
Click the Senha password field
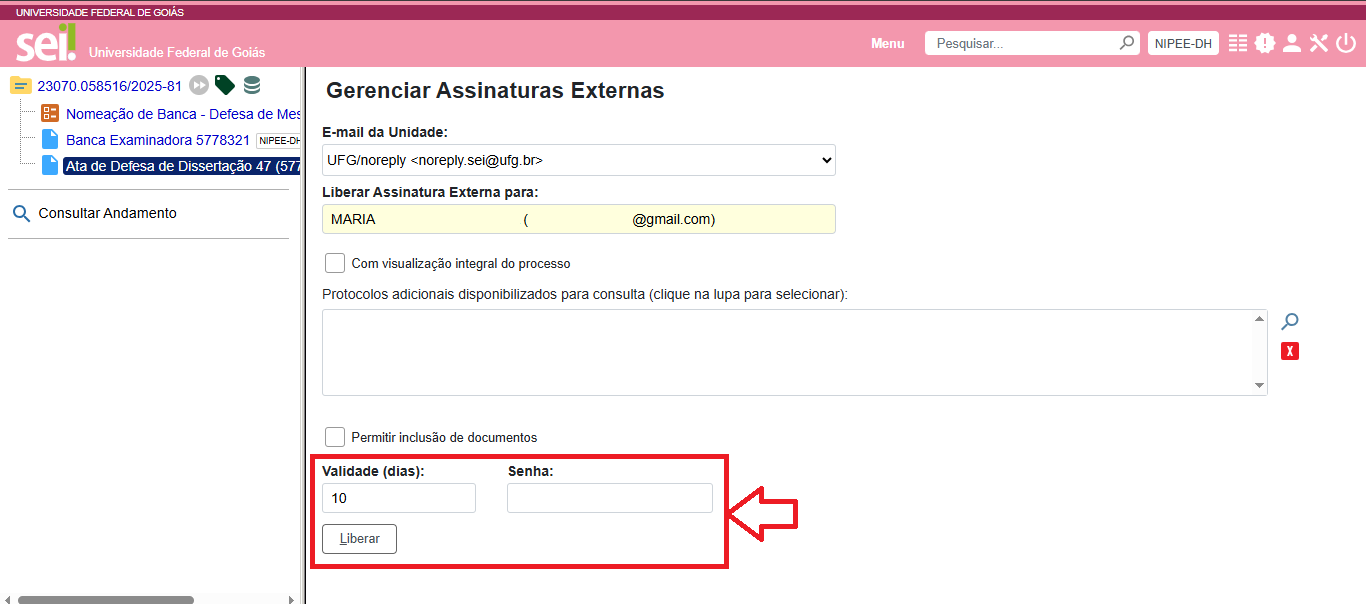click(609, 498)
